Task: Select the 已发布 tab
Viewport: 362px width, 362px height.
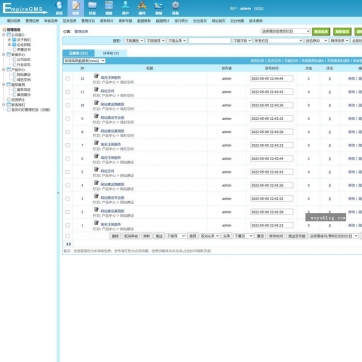Action: click(79, 53)
